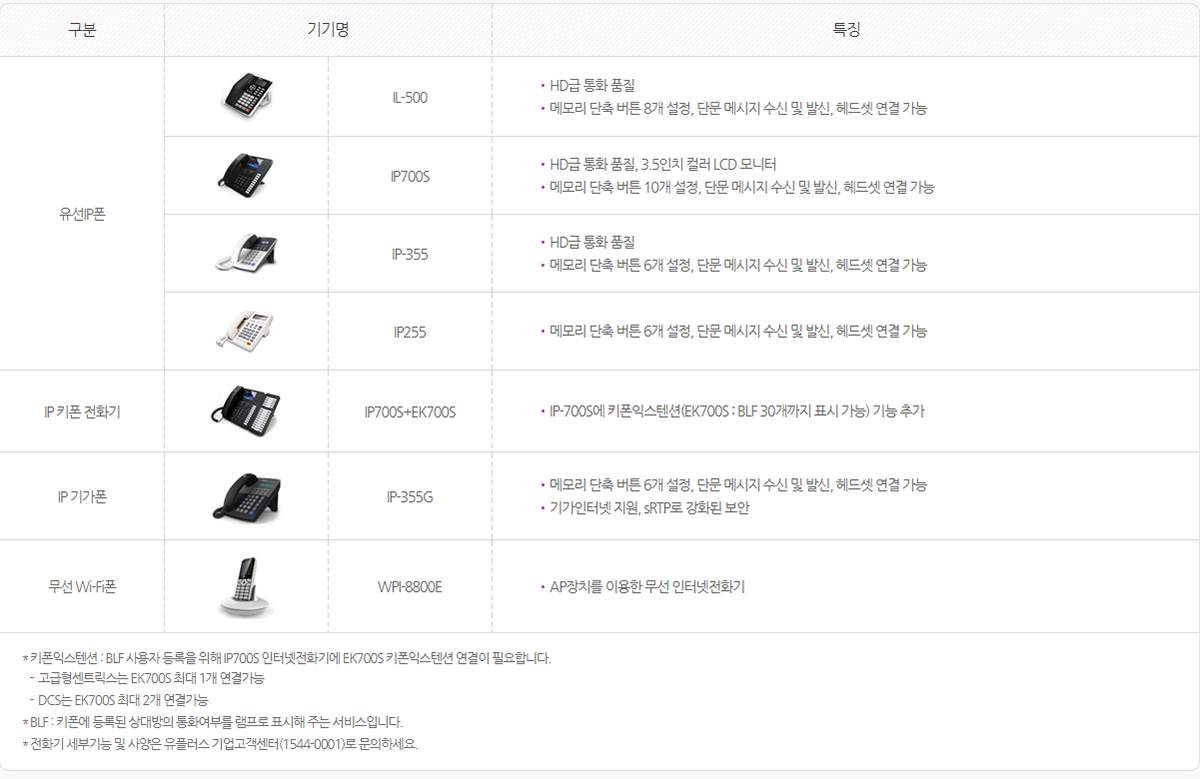Click the IL-500 model name
Screen dimensions: 1200x779
[410, 98]
